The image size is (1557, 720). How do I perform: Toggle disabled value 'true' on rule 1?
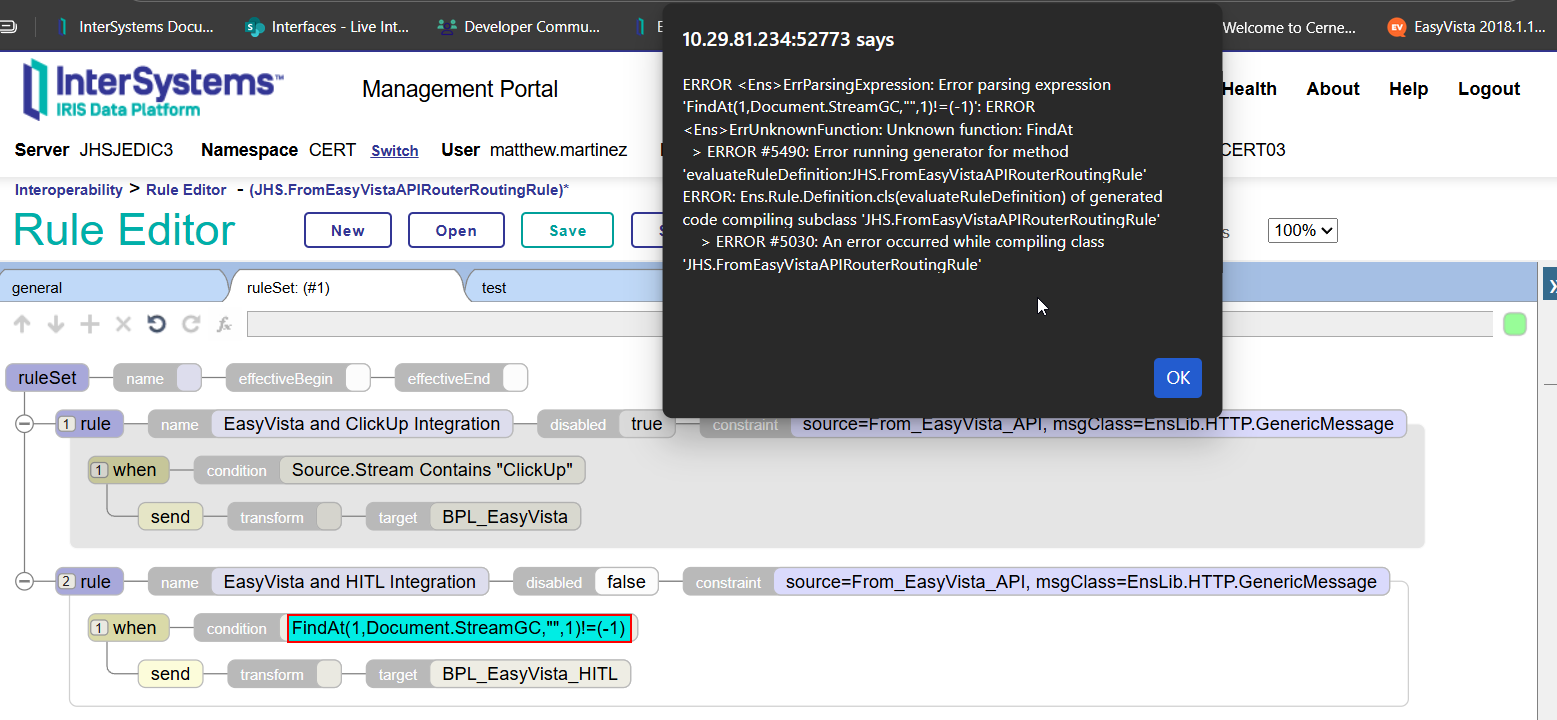pyautogui.click(x=646, y=424)
